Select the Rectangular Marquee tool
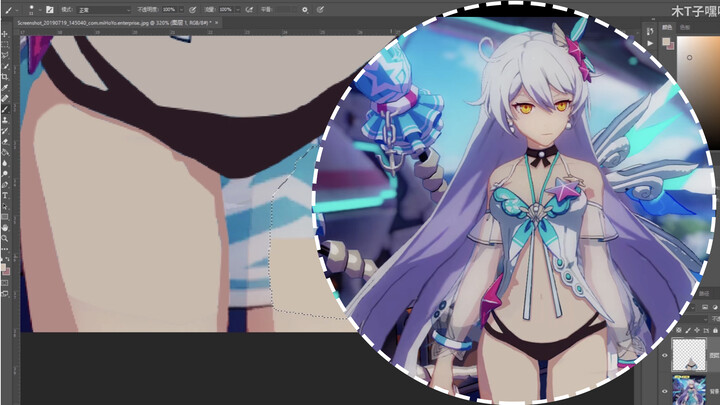The height and width of the screenshot is (405, 720). coord(5,45)
